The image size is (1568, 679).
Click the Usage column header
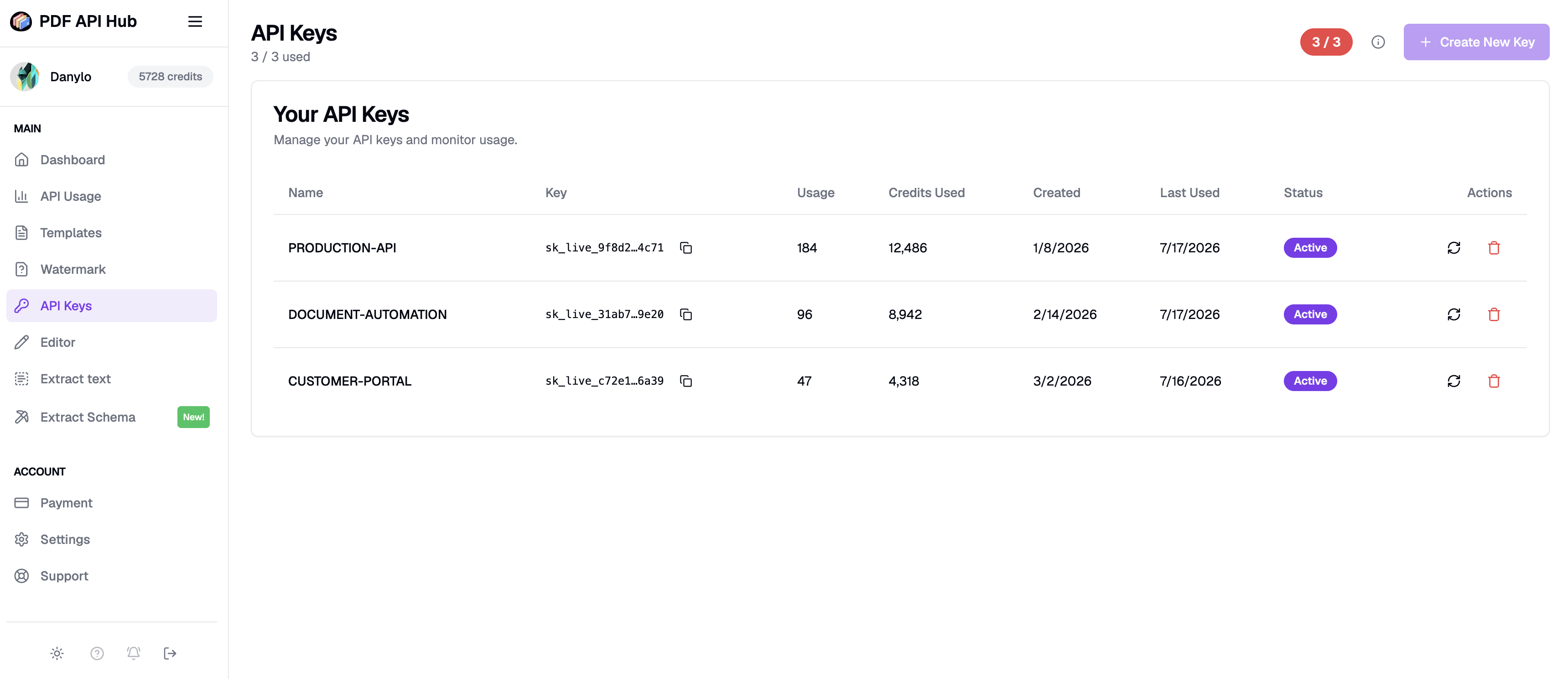tap(815, 193)
